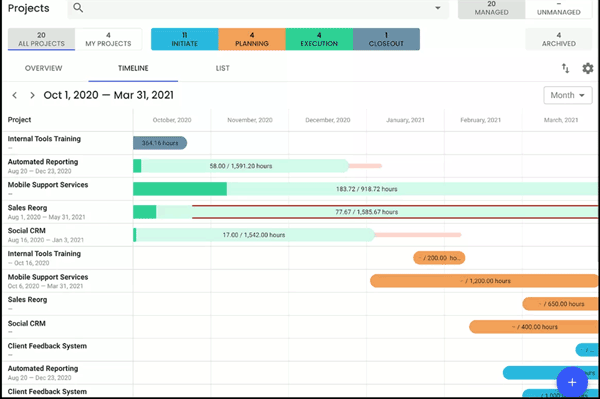Show All Projects filter
Screen dimensions: 600x399
coord(41,39)
